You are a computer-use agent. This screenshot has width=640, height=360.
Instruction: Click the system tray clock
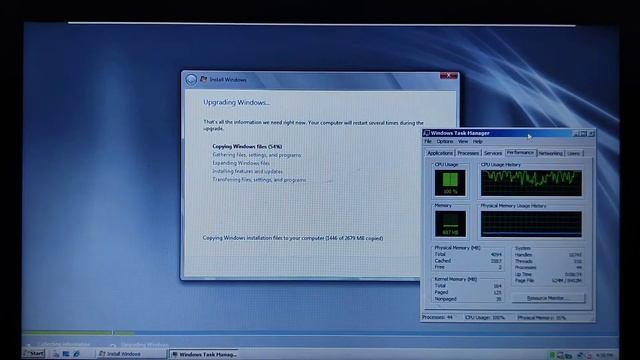(604, 355)
